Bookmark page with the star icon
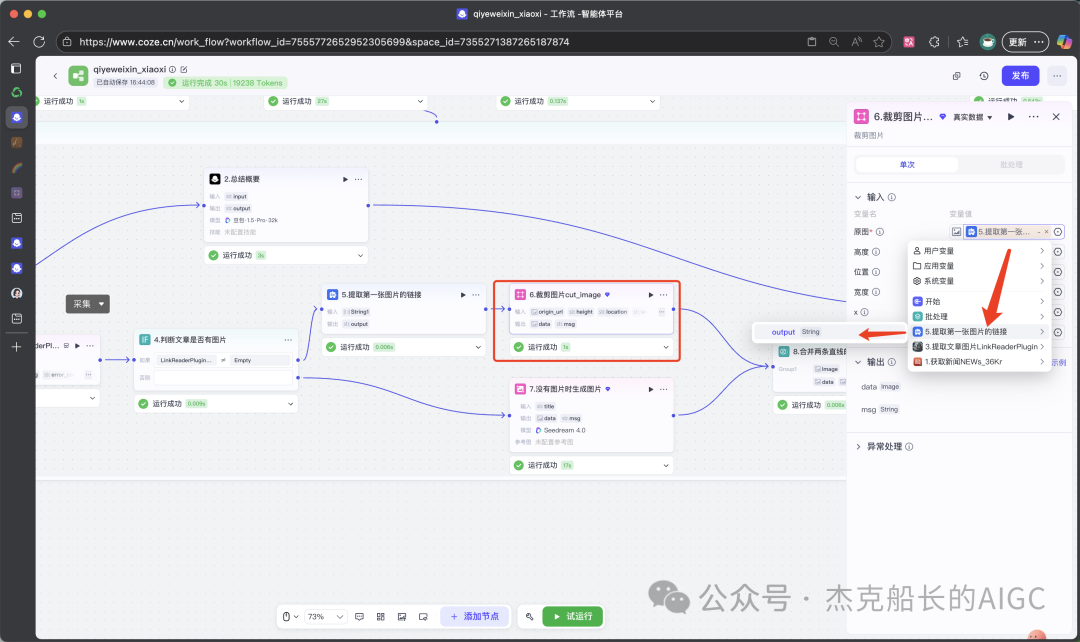This screenshot has width=1080, height=642. 879,42
